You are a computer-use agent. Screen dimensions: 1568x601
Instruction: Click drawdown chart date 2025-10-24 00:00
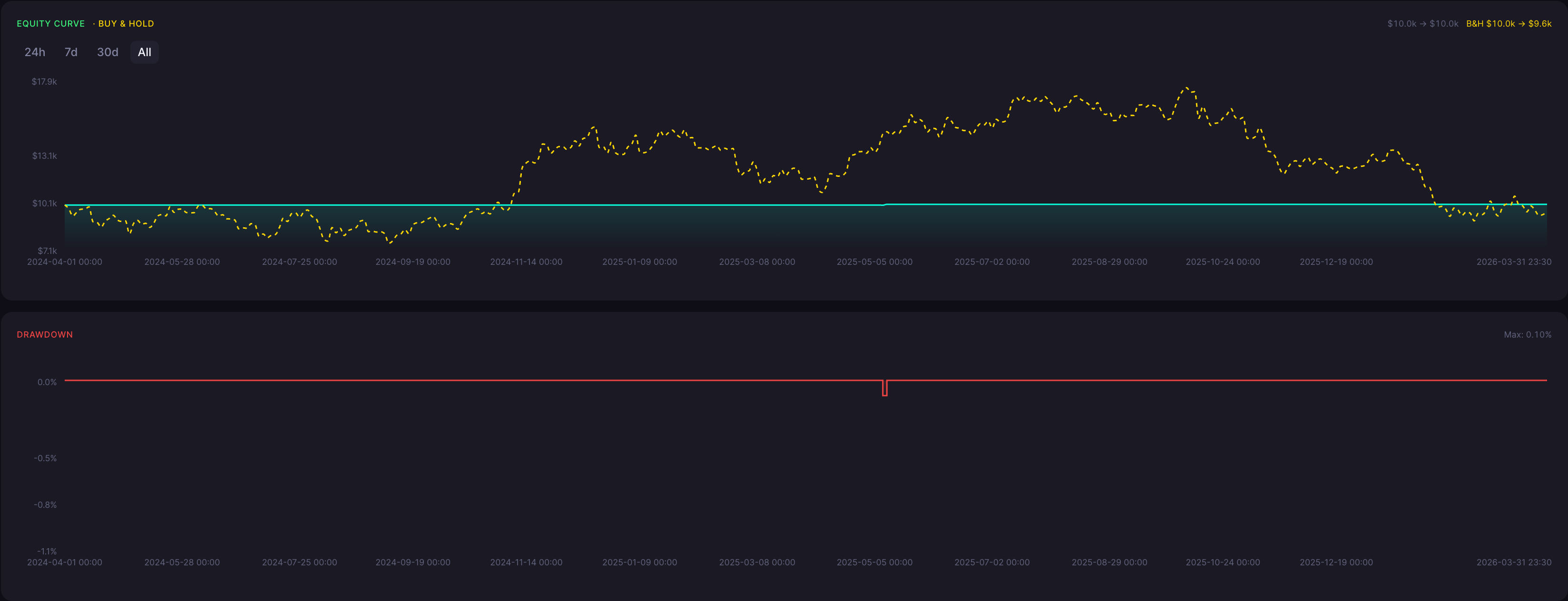[x=1222, y=562]
